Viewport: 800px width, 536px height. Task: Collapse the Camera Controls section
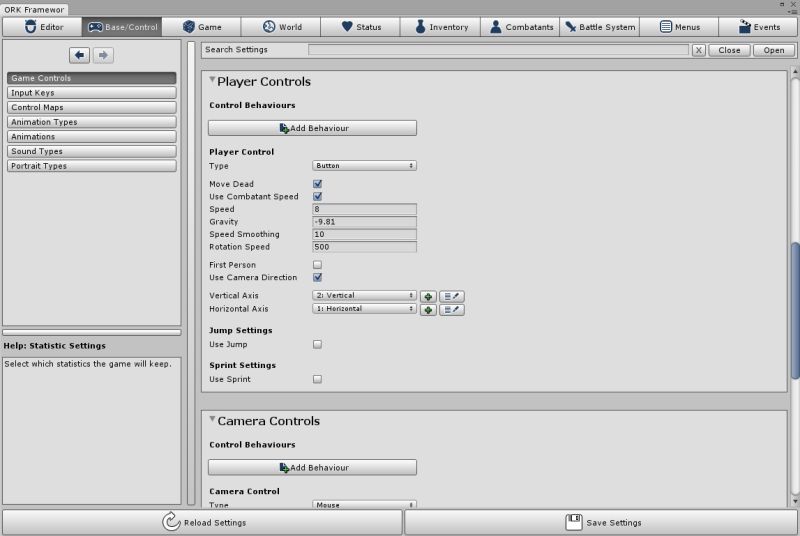[x=212, y=420]
